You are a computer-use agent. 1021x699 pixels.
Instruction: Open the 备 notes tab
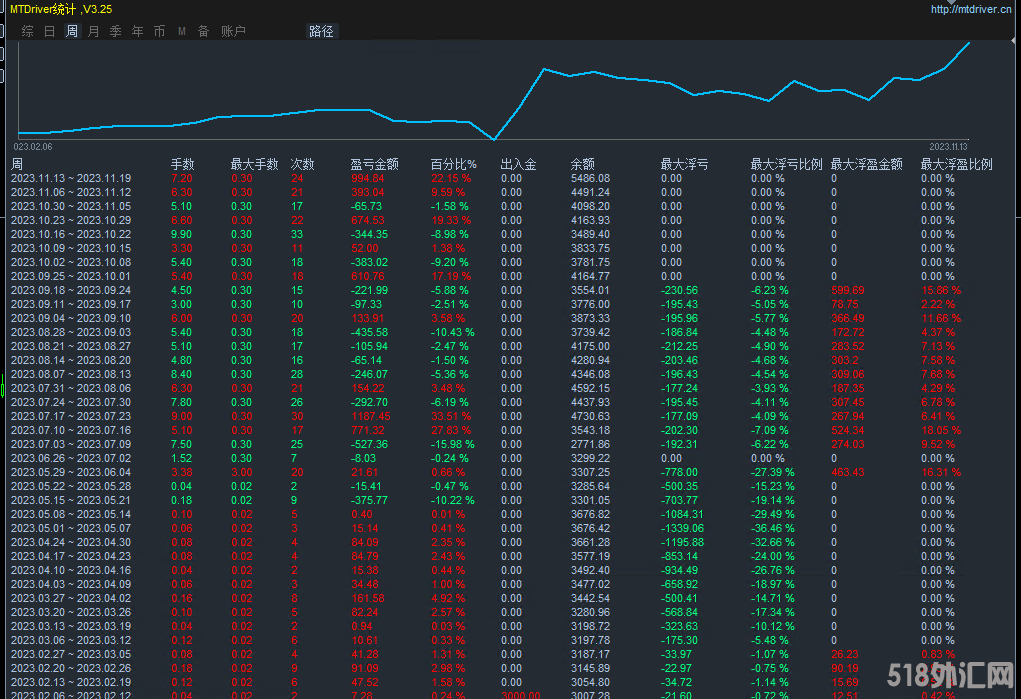click(203, 31)
